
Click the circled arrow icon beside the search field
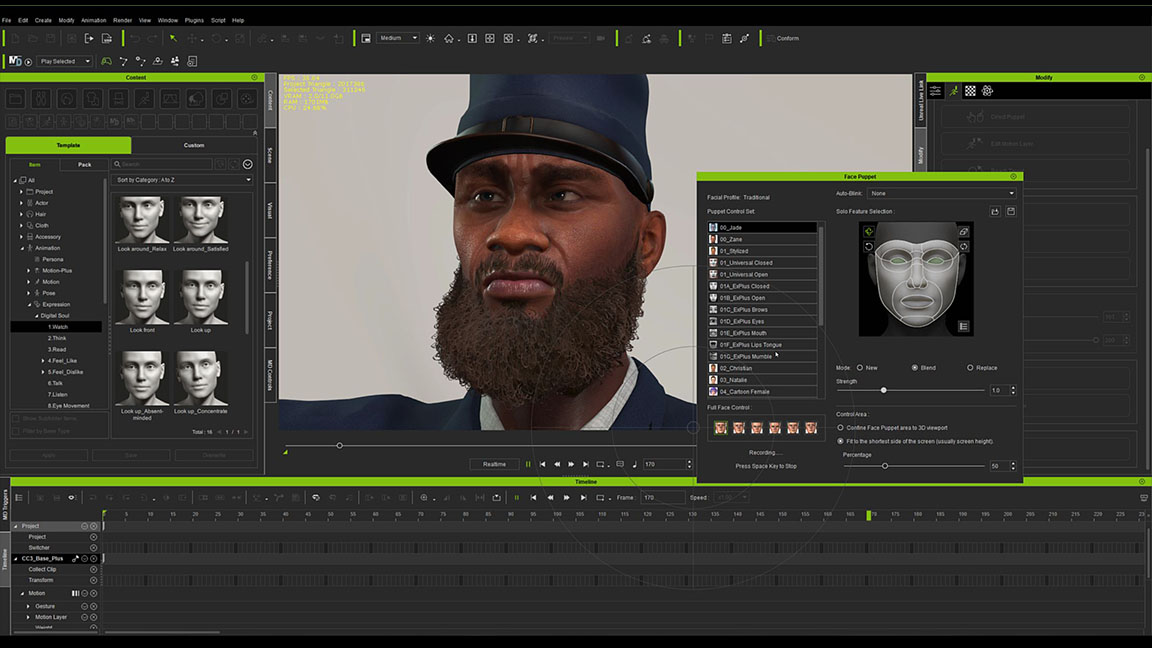point(248,164)
